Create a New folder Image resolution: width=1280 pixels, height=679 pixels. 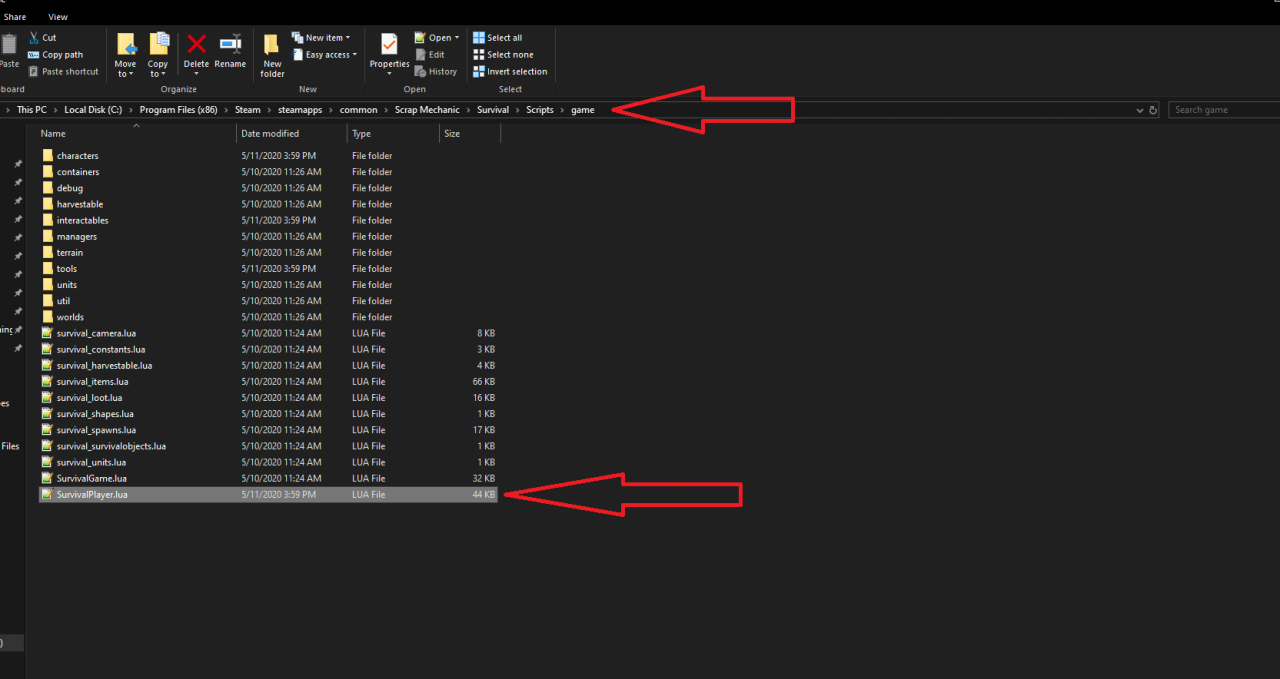click(272, 45)
